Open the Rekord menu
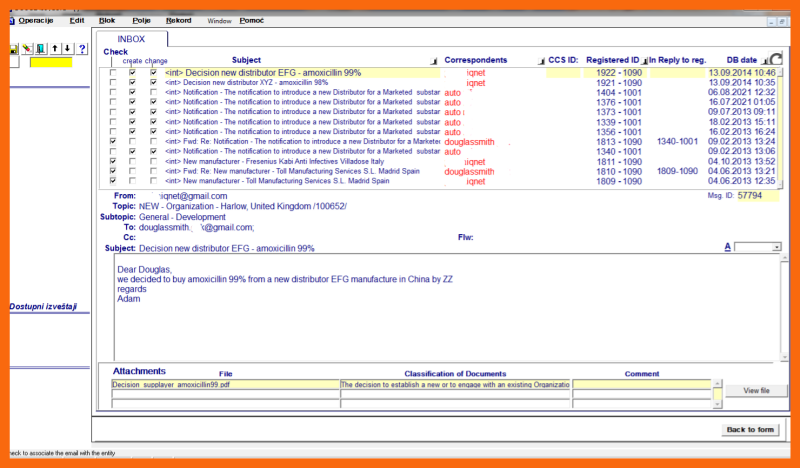 click(179, 20)
